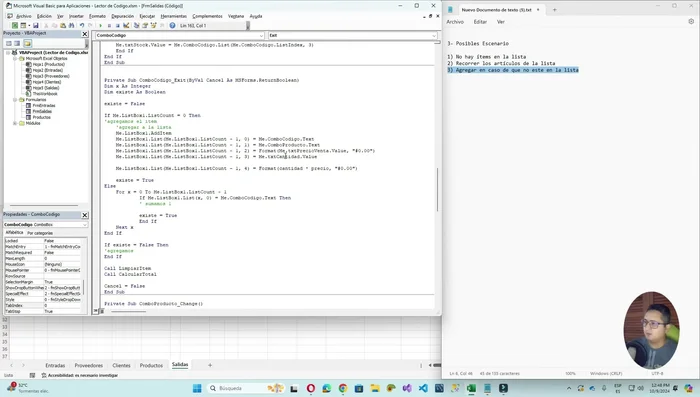
Task: Open the ComboCodigo ComboBox properties object selector
Action: pos(46,225)
